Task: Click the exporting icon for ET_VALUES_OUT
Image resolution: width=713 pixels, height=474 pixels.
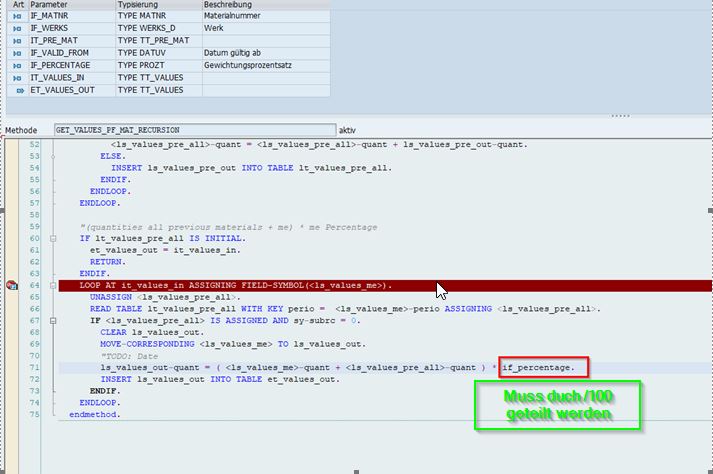Action: tap(18, 90)
